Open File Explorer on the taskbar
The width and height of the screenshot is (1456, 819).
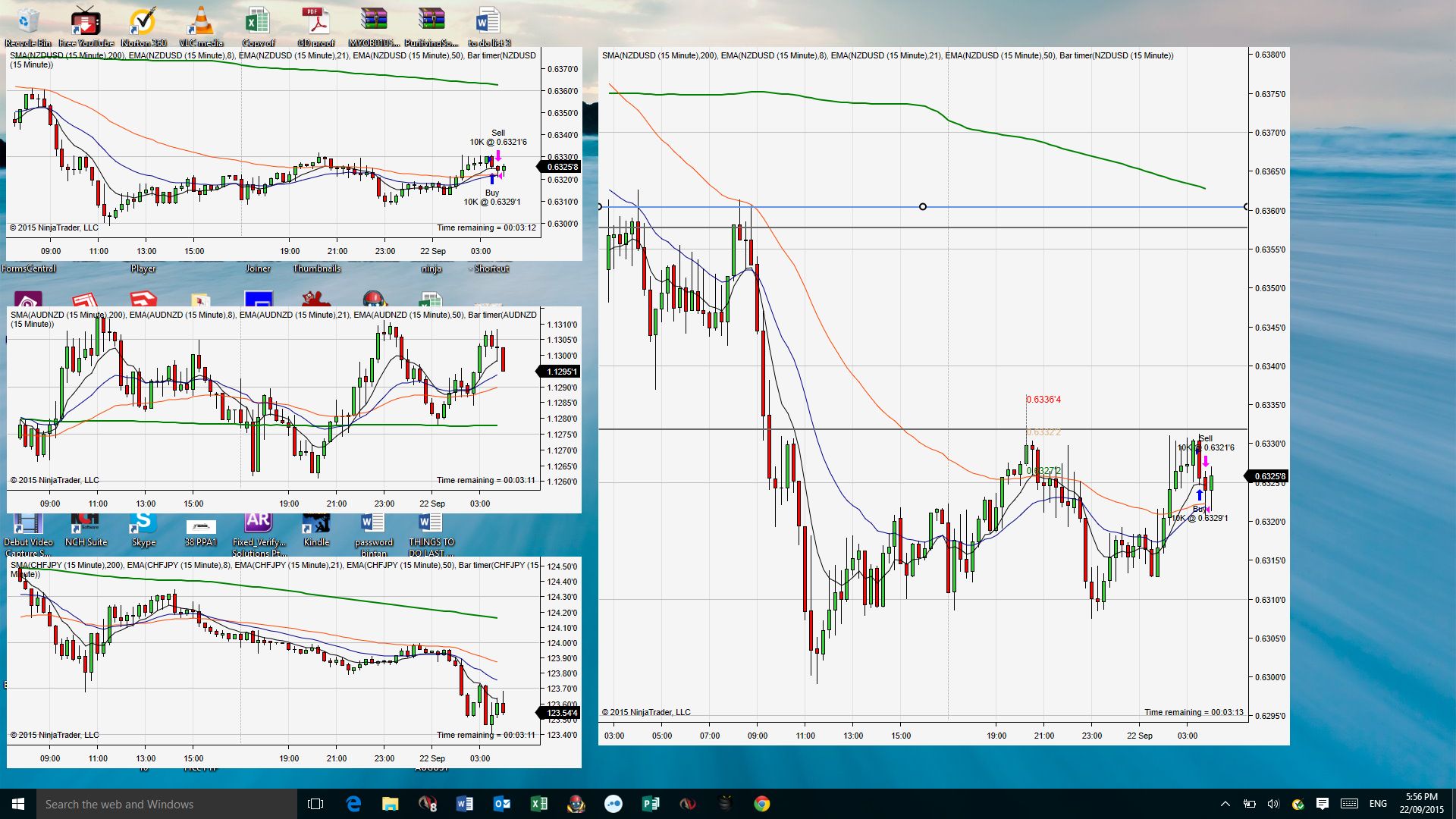[x=391, y=804]
